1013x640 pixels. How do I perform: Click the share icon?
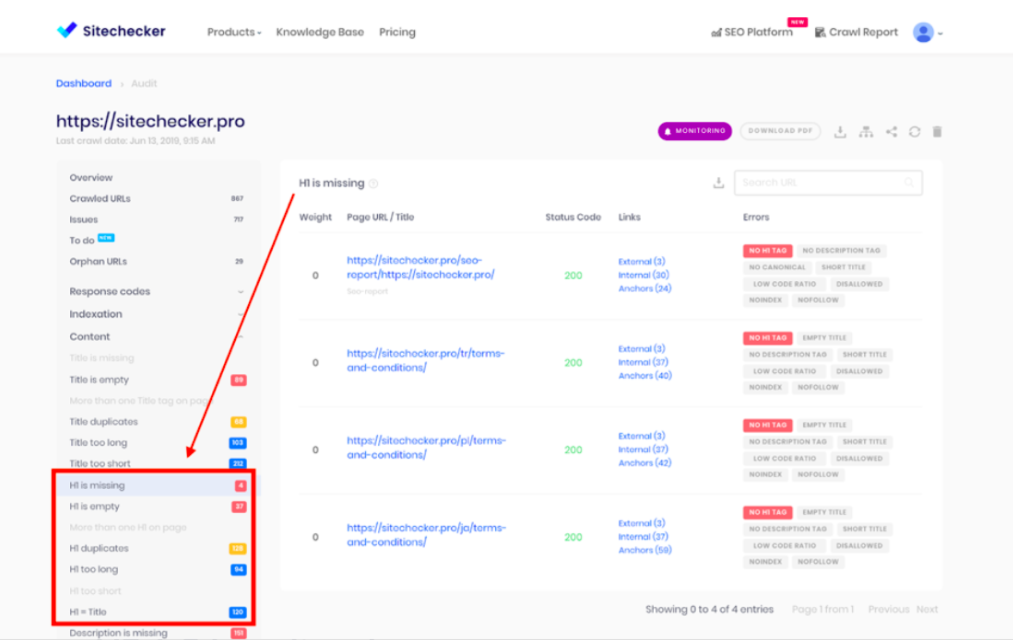892,132
